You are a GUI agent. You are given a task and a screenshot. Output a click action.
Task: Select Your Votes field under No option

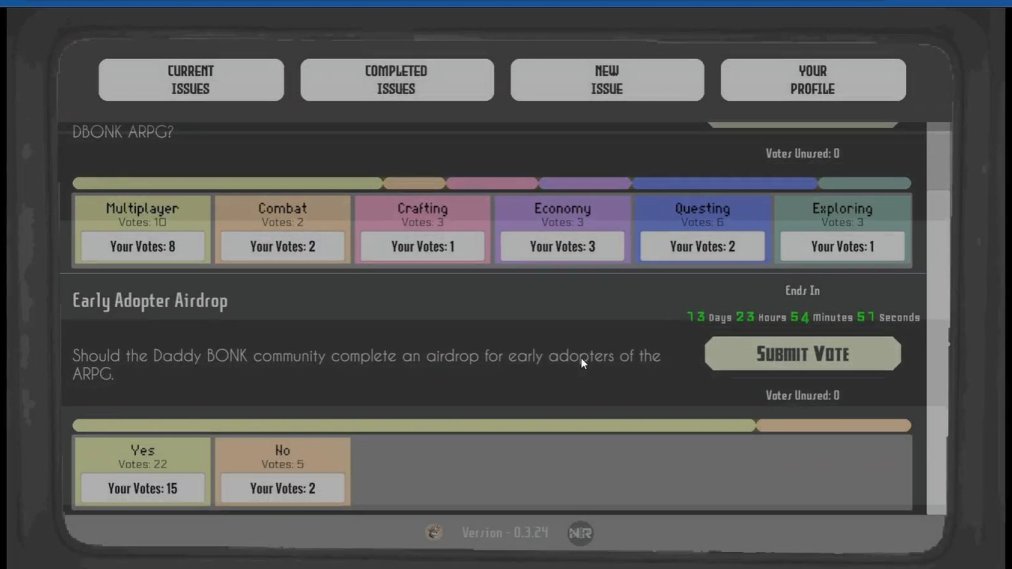click(282, 488)
